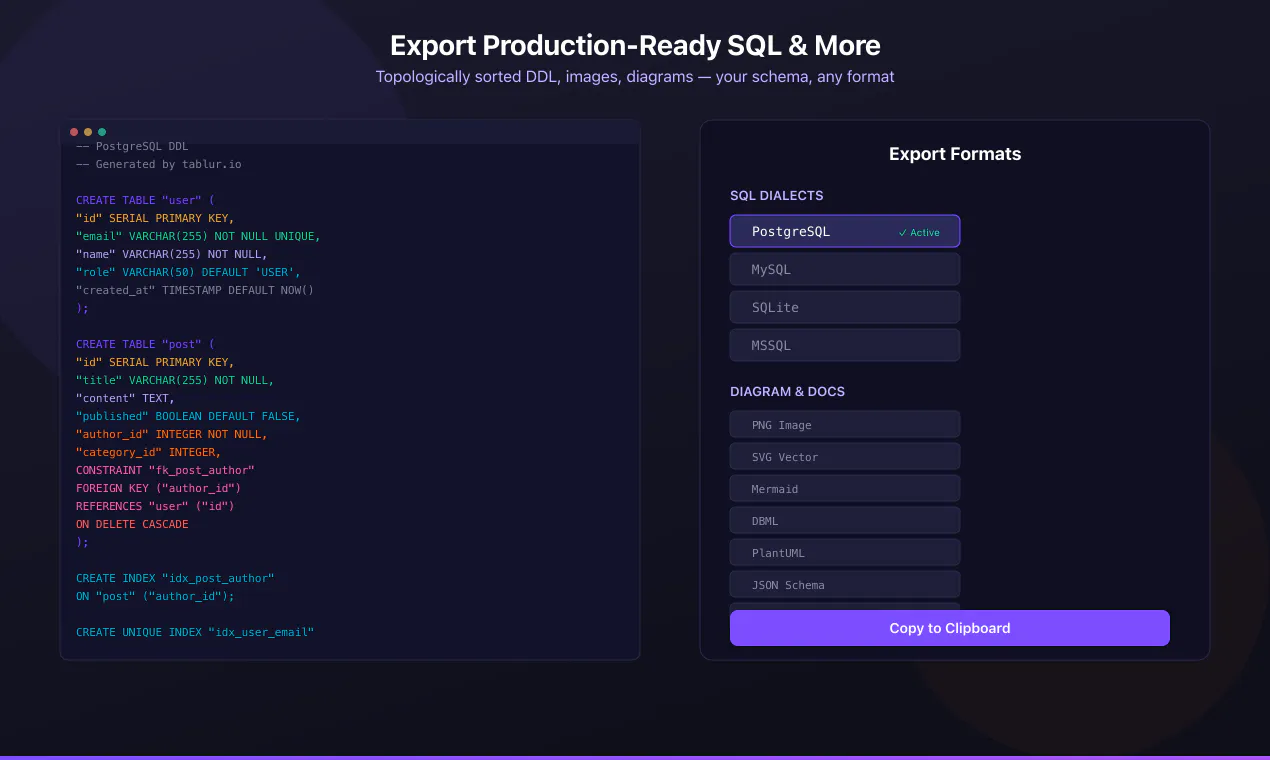
Task: Click the 'CREATE INDEX "idx_post_author"' line
Action: click(175, 578)
